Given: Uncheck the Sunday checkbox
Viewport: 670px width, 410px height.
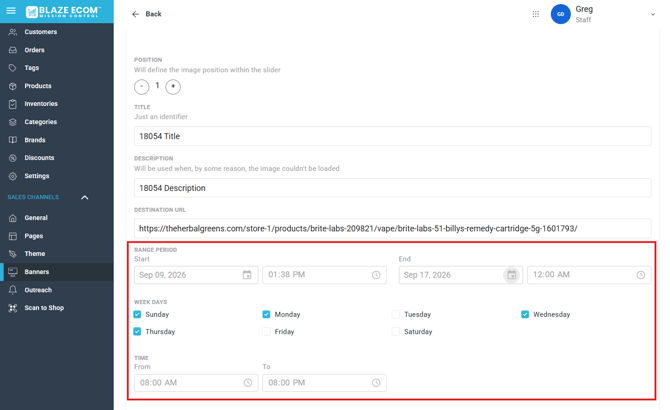Looking at the screenshot, I should click(x=137, y=314).
